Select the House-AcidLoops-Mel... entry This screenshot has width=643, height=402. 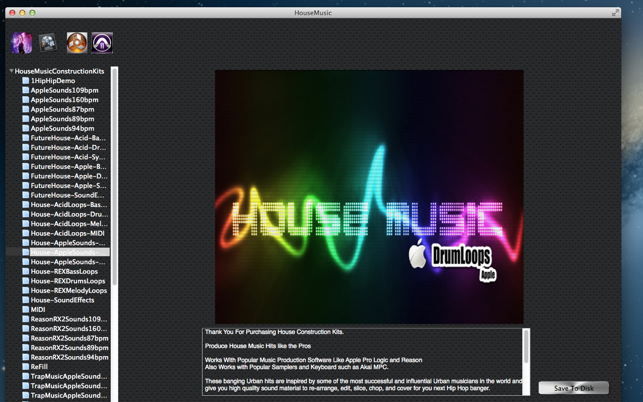69,224
